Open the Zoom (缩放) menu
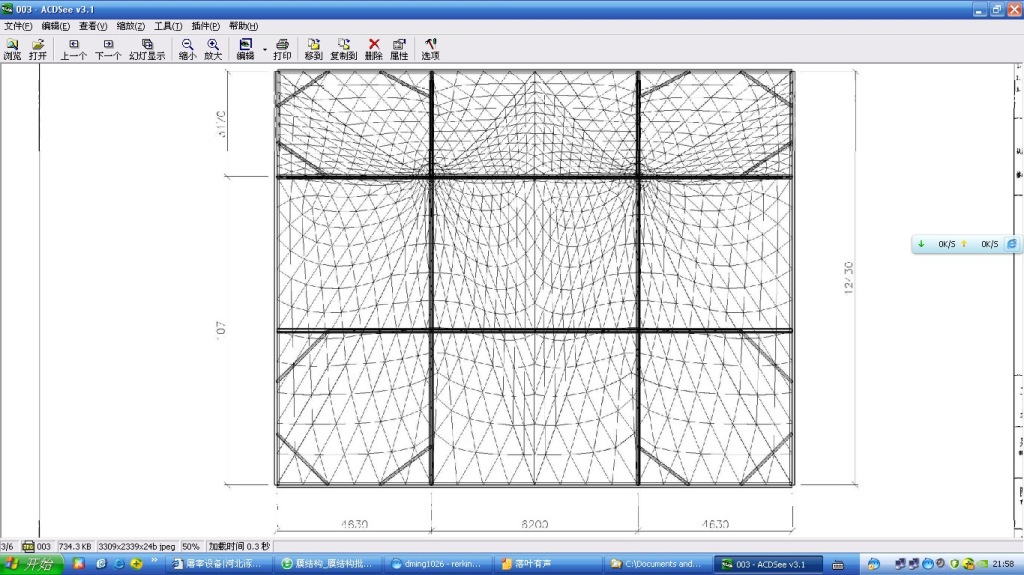 pyautogui.click(x=130, y=26)
